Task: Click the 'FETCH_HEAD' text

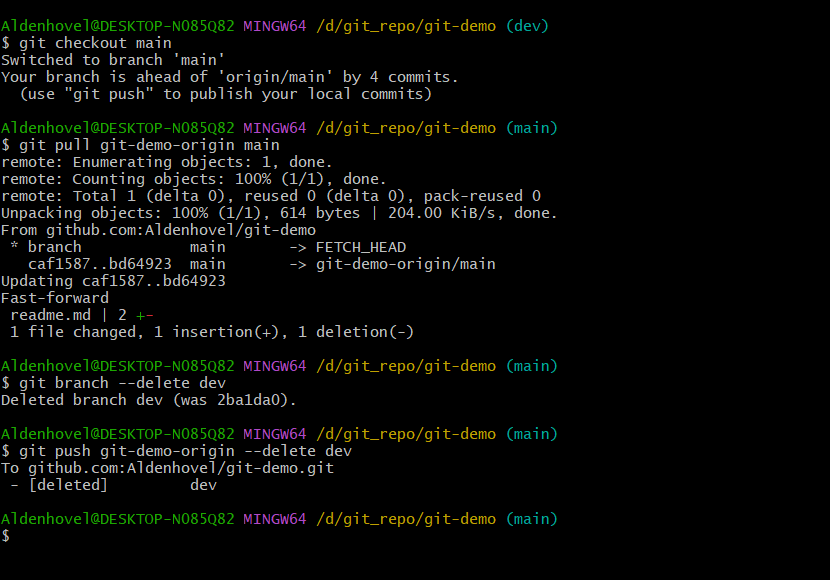Action: coord(361,247)
